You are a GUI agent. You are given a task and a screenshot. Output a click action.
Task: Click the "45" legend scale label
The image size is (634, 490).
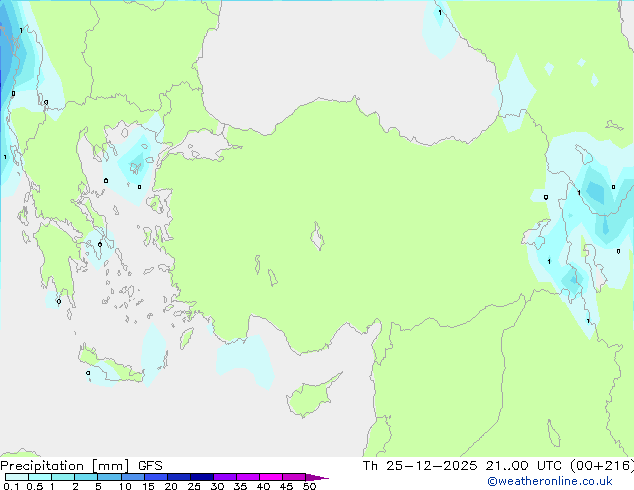click(x=286, y=486)
